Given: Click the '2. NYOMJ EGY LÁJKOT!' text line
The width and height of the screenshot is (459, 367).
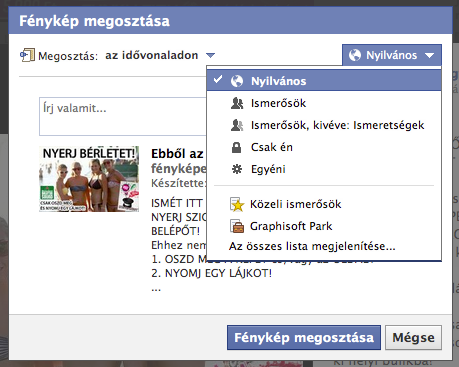Looking at the screenshot, I should 212,273.
